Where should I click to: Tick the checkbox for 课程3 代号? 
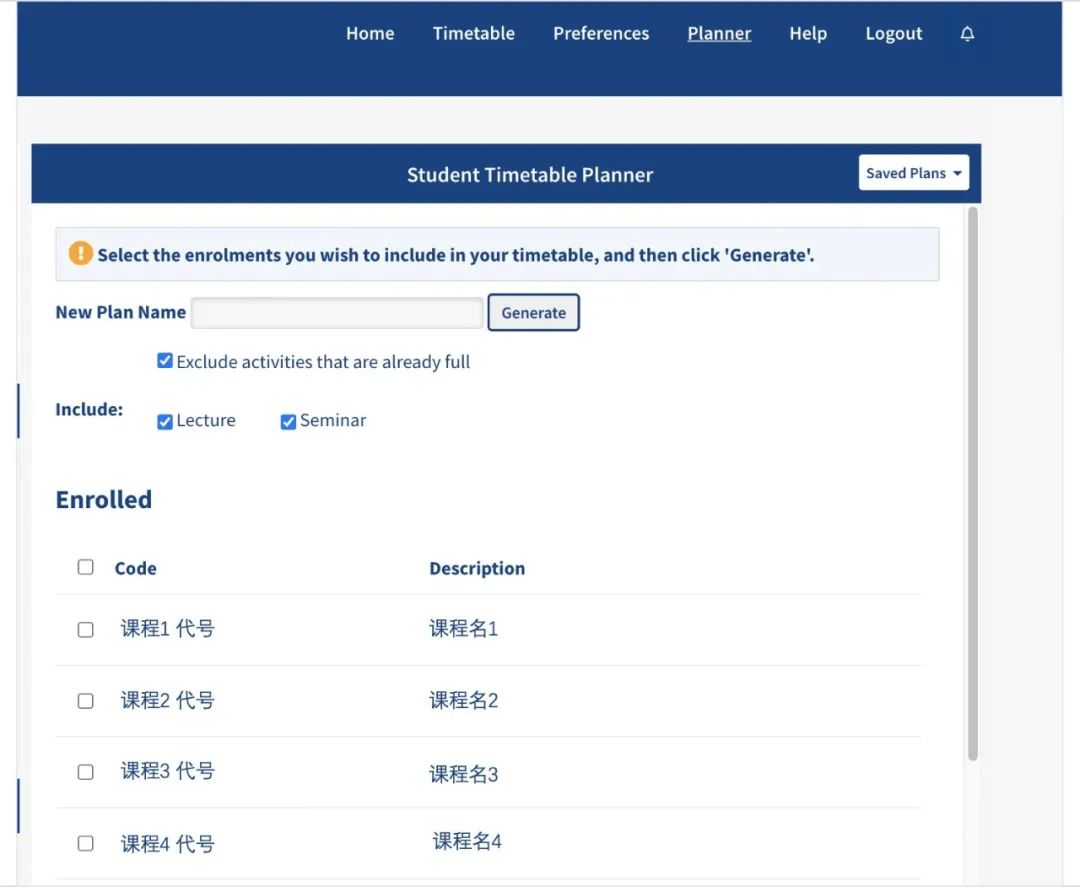tap(85, 772)
